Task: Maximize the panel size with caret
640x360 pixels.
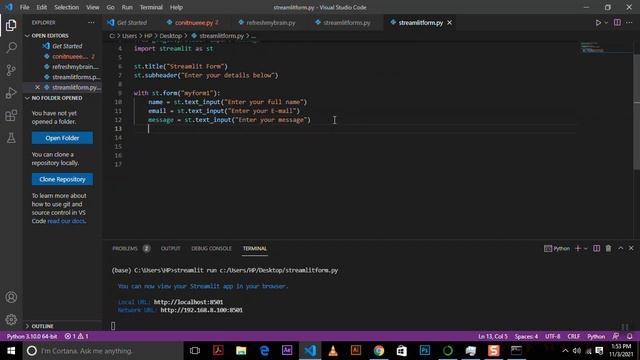Action: 620,248
